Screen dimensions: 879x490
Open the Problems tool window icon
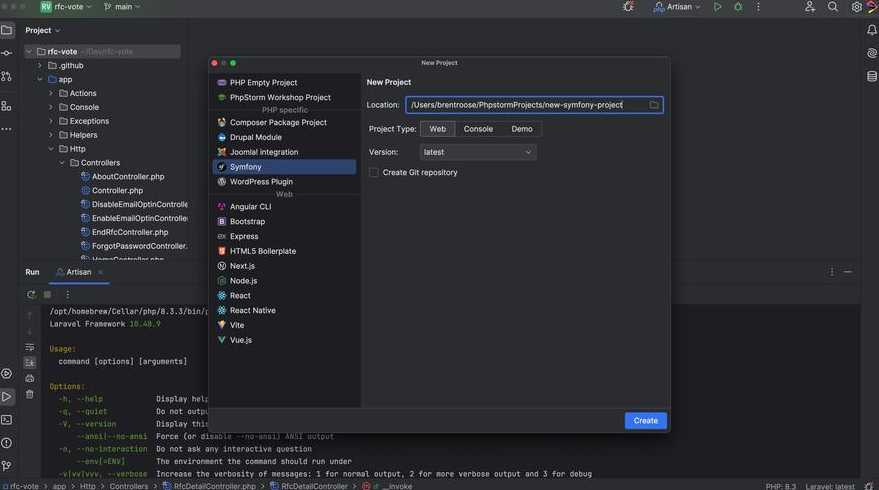(x=7, y=443)
